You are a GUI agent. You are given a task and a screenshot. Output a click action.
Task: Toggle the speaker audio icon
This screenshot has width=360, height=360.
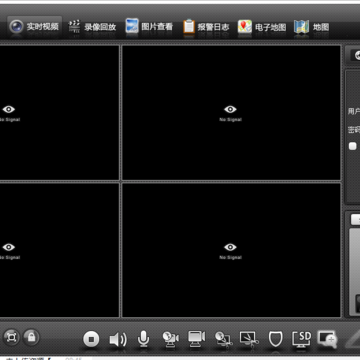(x=118, y=339)
